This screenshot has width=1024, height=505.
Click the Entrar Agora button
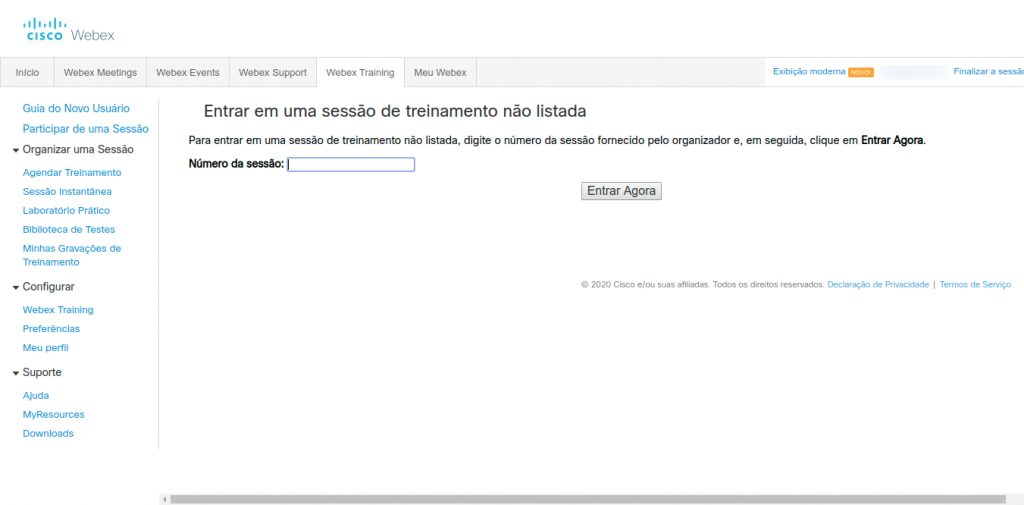pos(621,191)
